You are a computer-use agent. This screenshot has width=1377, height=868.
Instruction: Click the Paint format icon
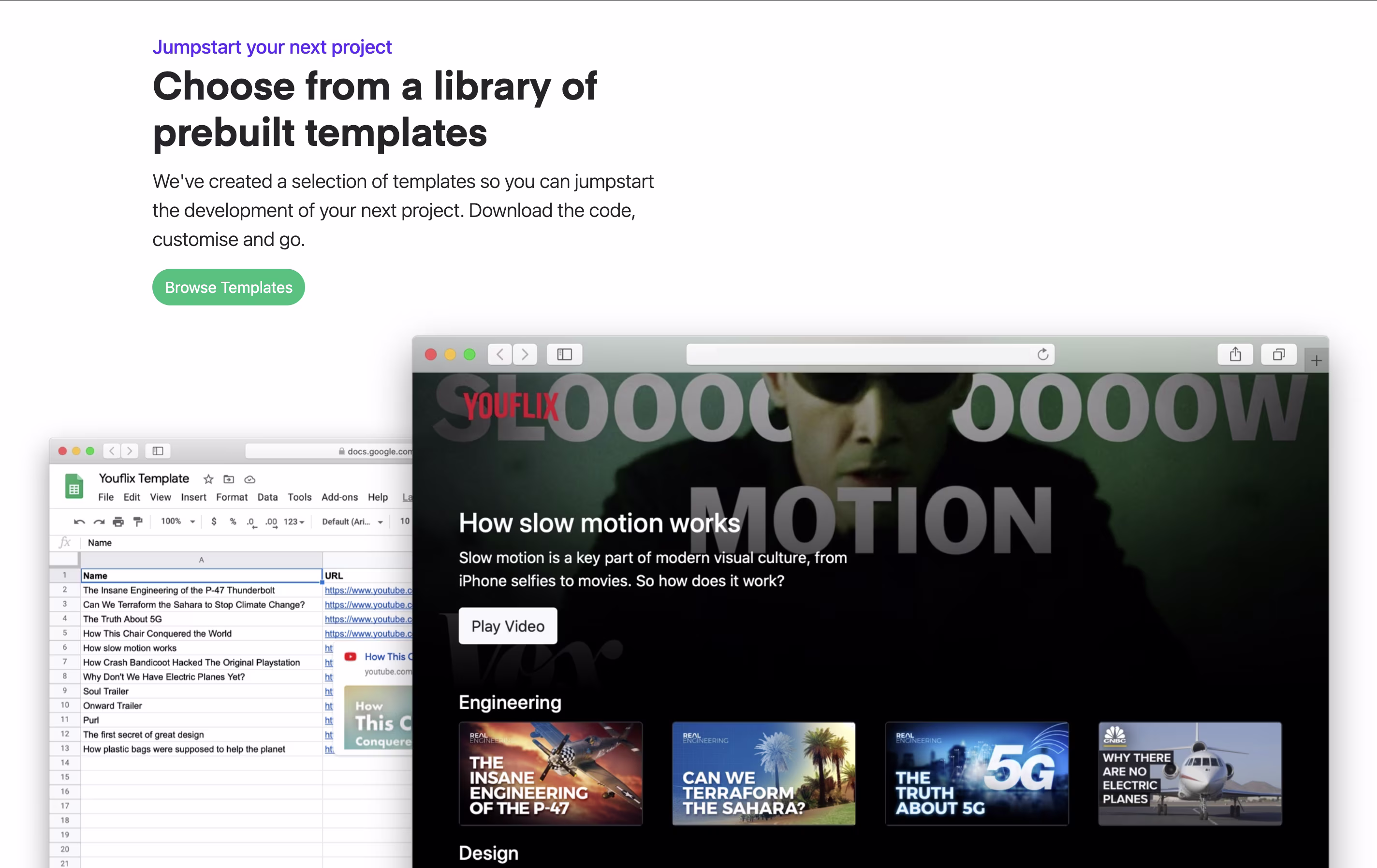(x=138, y=521)
